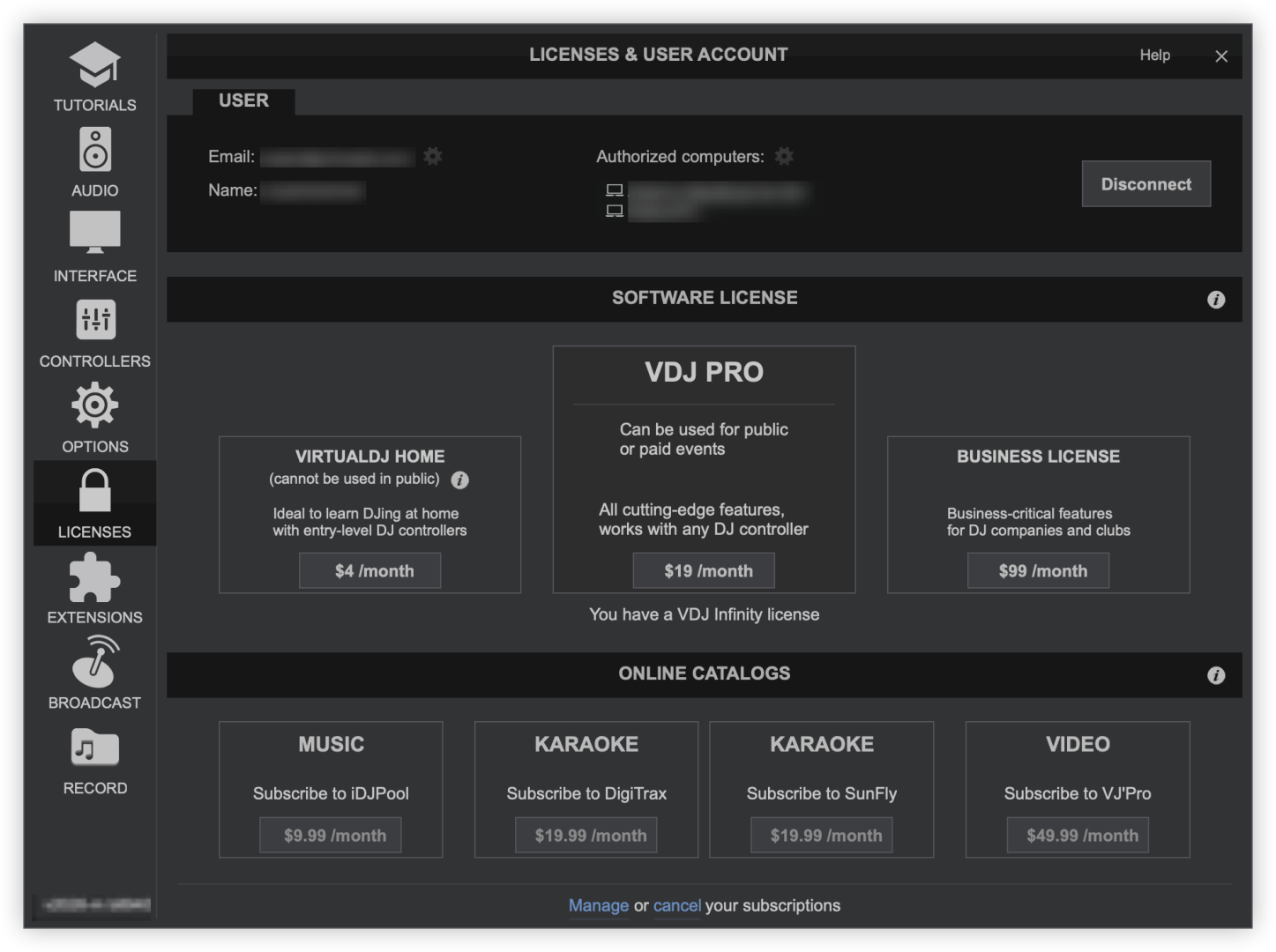Select the Interface monitor icon

[x=94, y=232]
